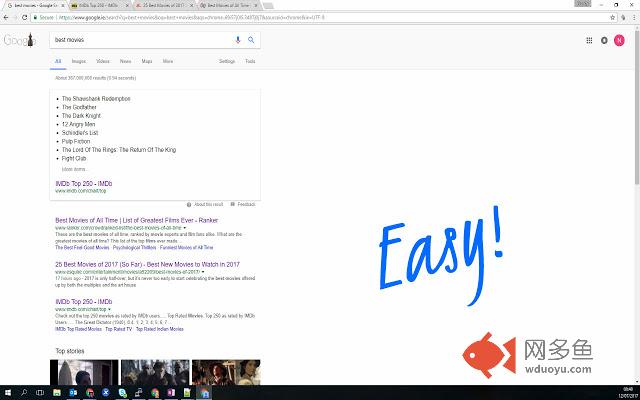Click the voice search microphone icon

(238, 40)
